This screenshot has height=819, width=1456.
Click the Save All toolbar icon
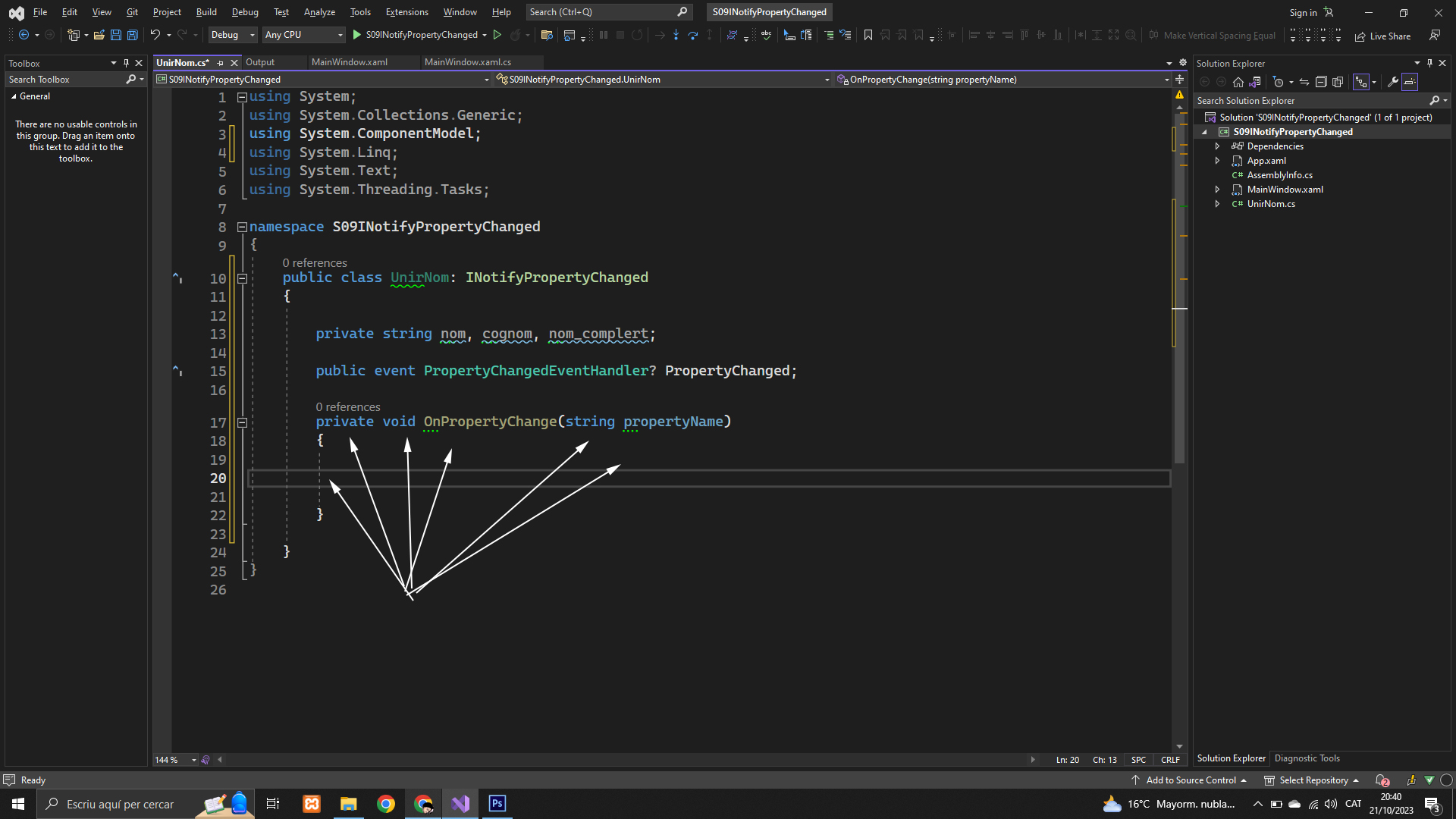[132, 35]
